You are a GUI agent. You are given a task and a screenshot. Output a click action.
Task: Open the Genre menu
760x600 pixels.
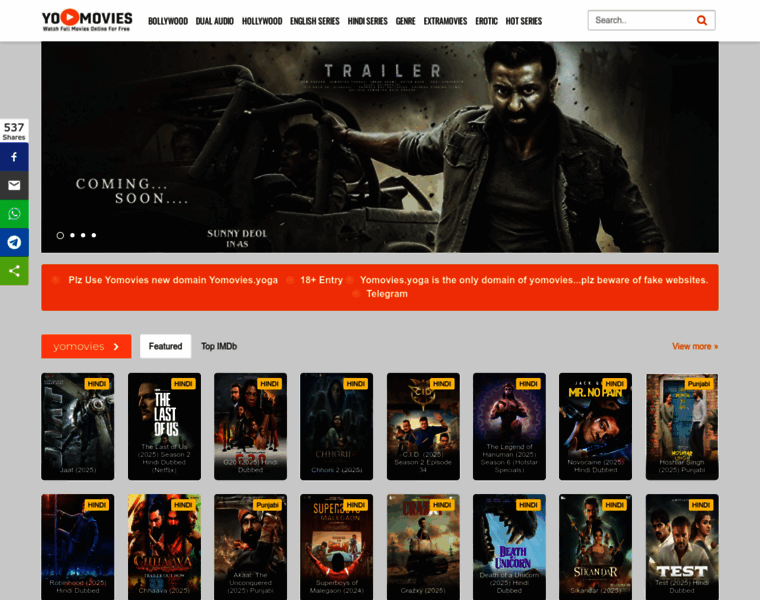(x=406, y=21)
